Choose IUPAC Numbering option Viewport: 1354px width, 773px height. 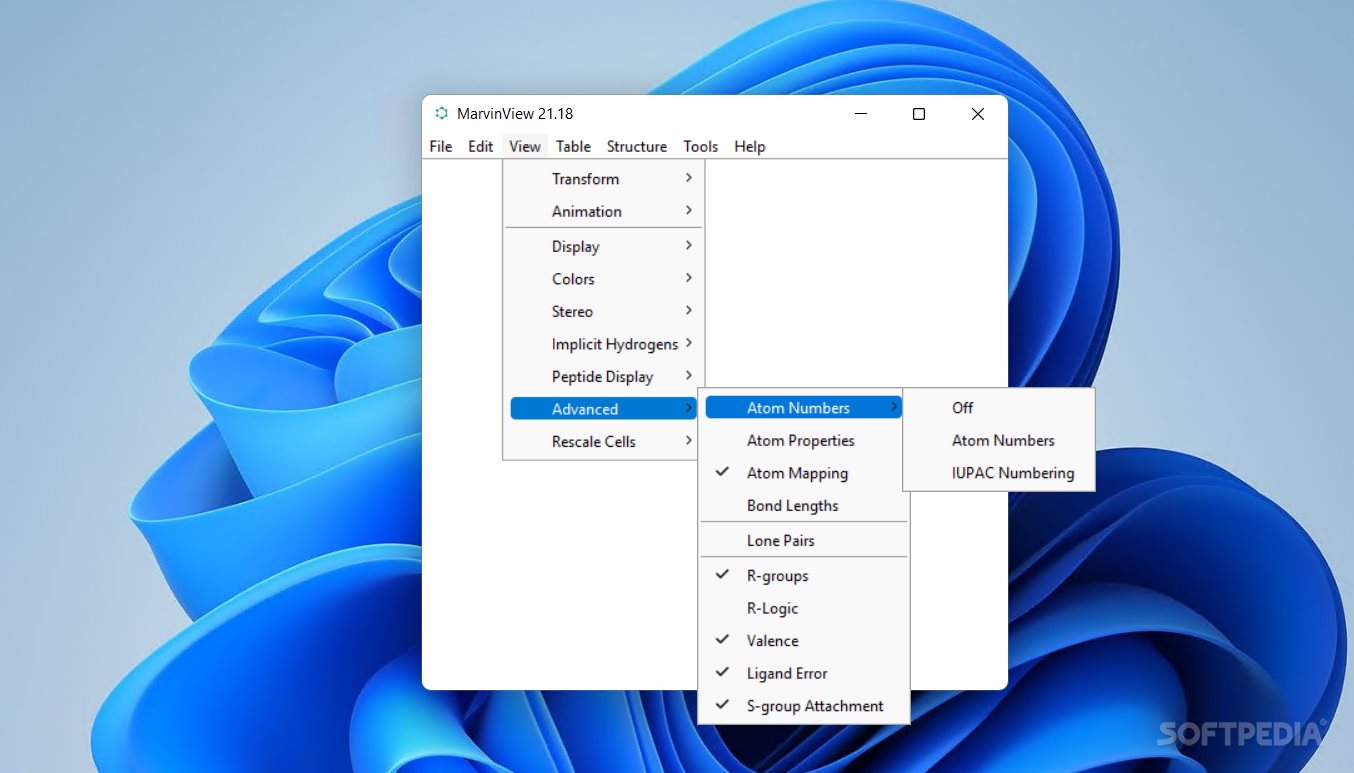coord(998,473)
